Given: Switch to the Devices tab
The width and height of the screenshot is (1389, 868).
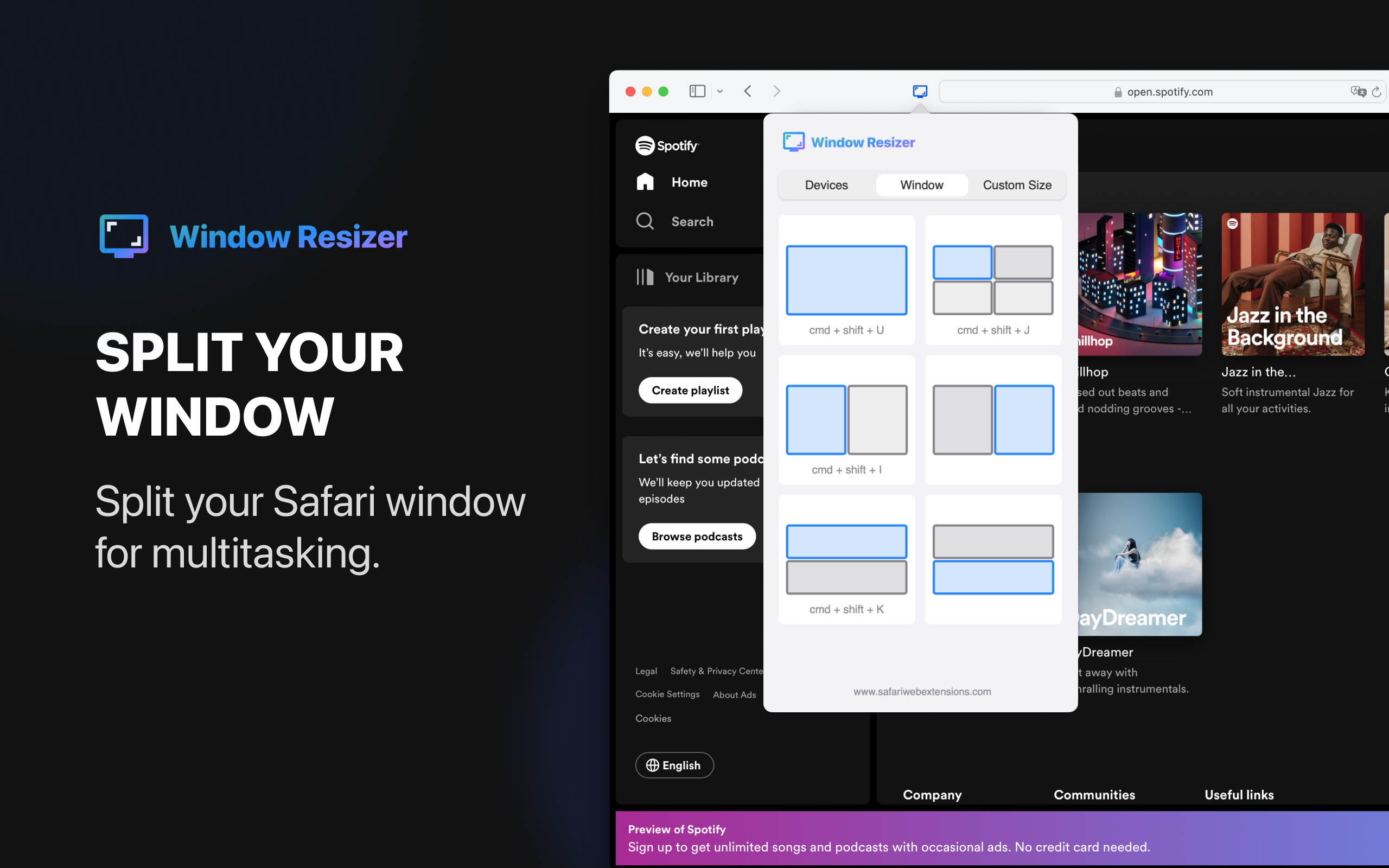Looking at the screenshot, I should [x=826, y=185].
